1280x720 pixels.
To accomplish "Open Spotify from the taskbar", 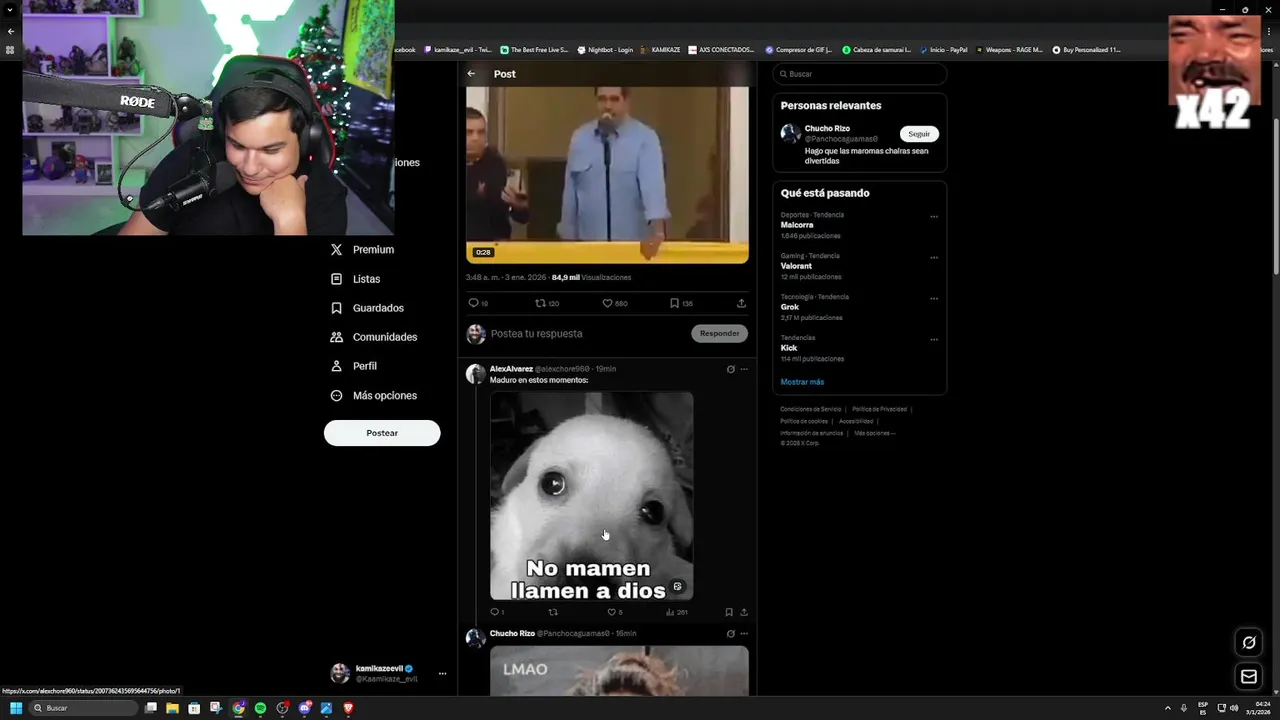I will point(260,708).
